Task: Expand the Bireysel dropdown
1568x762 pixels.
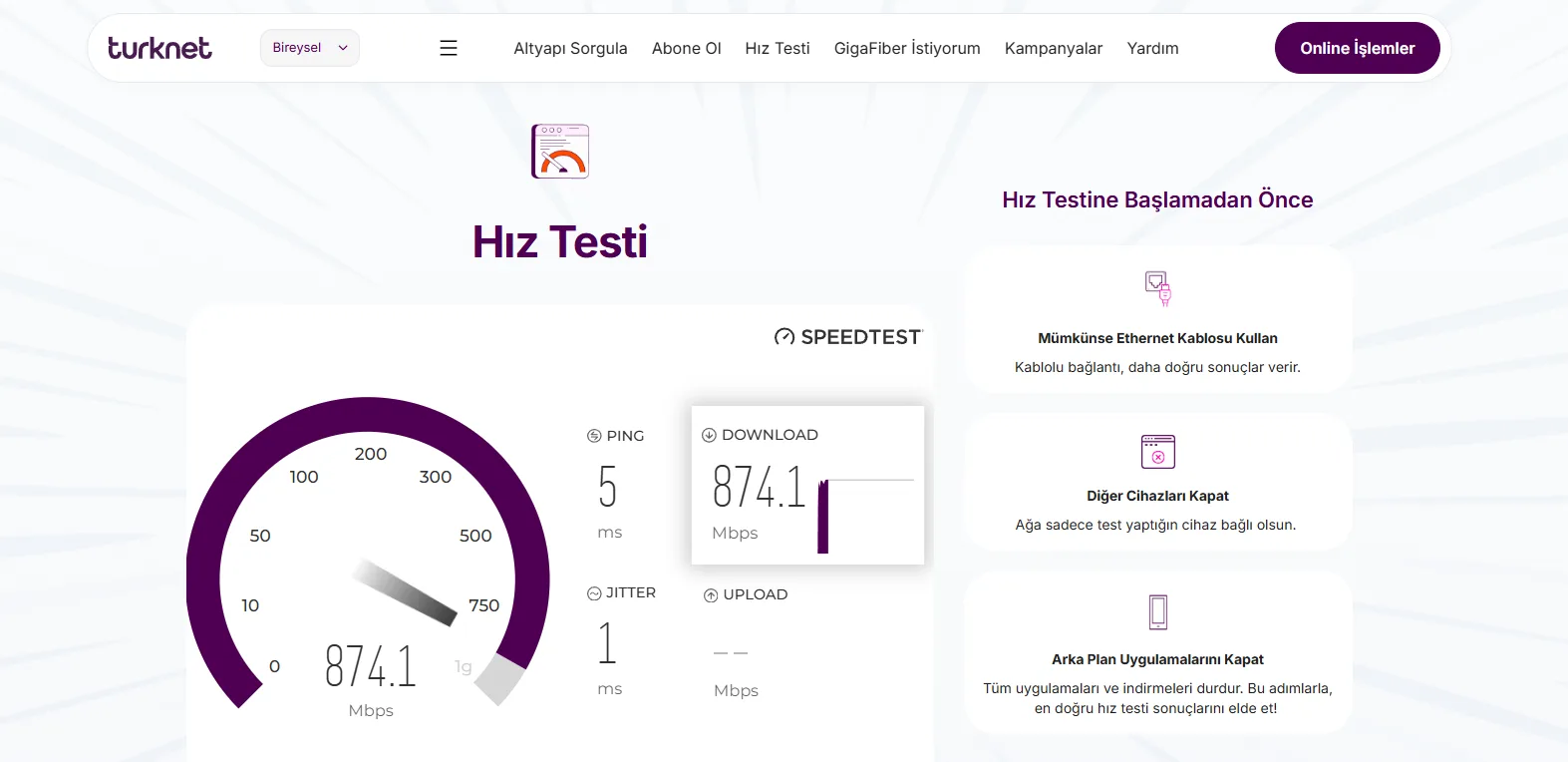Action: click(x=310, y=48)
